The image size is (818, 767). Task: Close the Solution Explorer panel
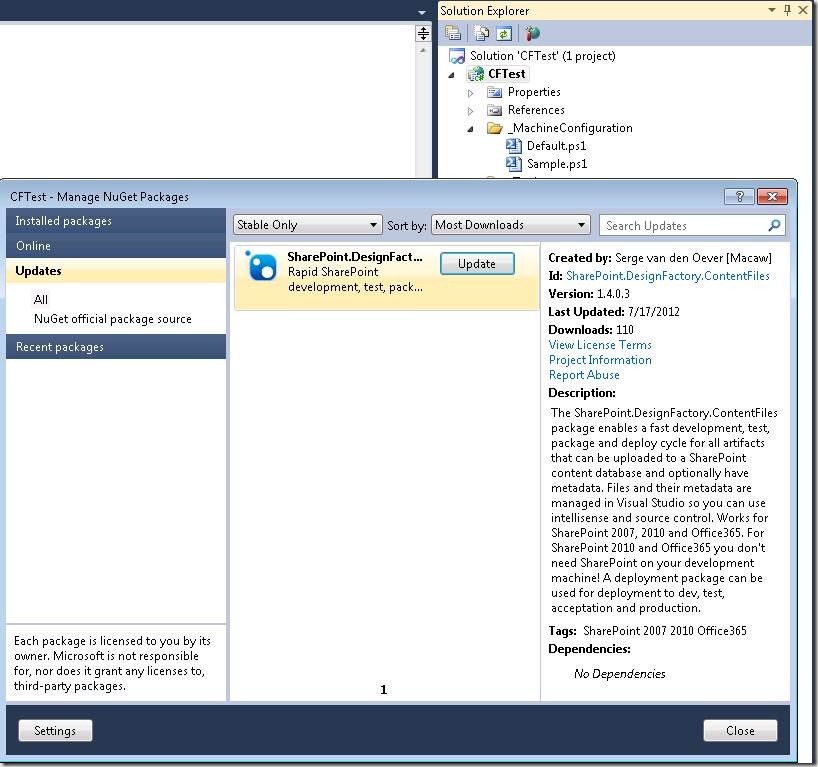pyautogui.click(x=803, y=10)
